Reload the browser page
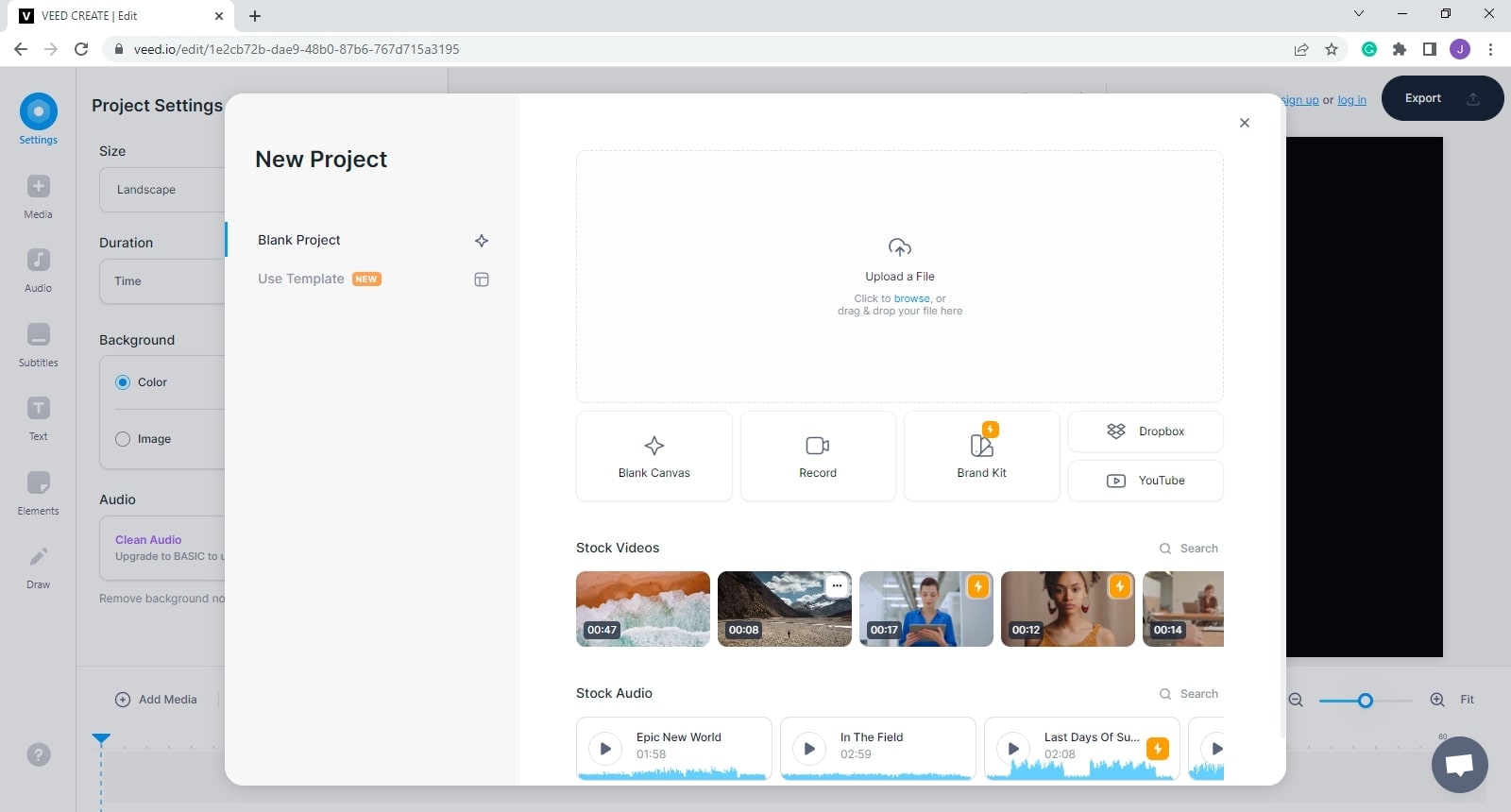 81,49
